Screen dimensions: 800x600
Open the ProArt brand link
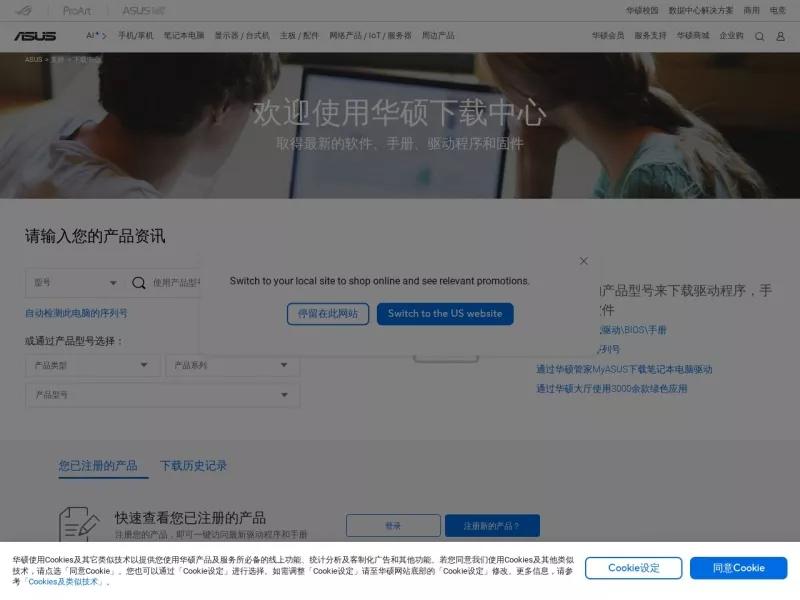77,10
